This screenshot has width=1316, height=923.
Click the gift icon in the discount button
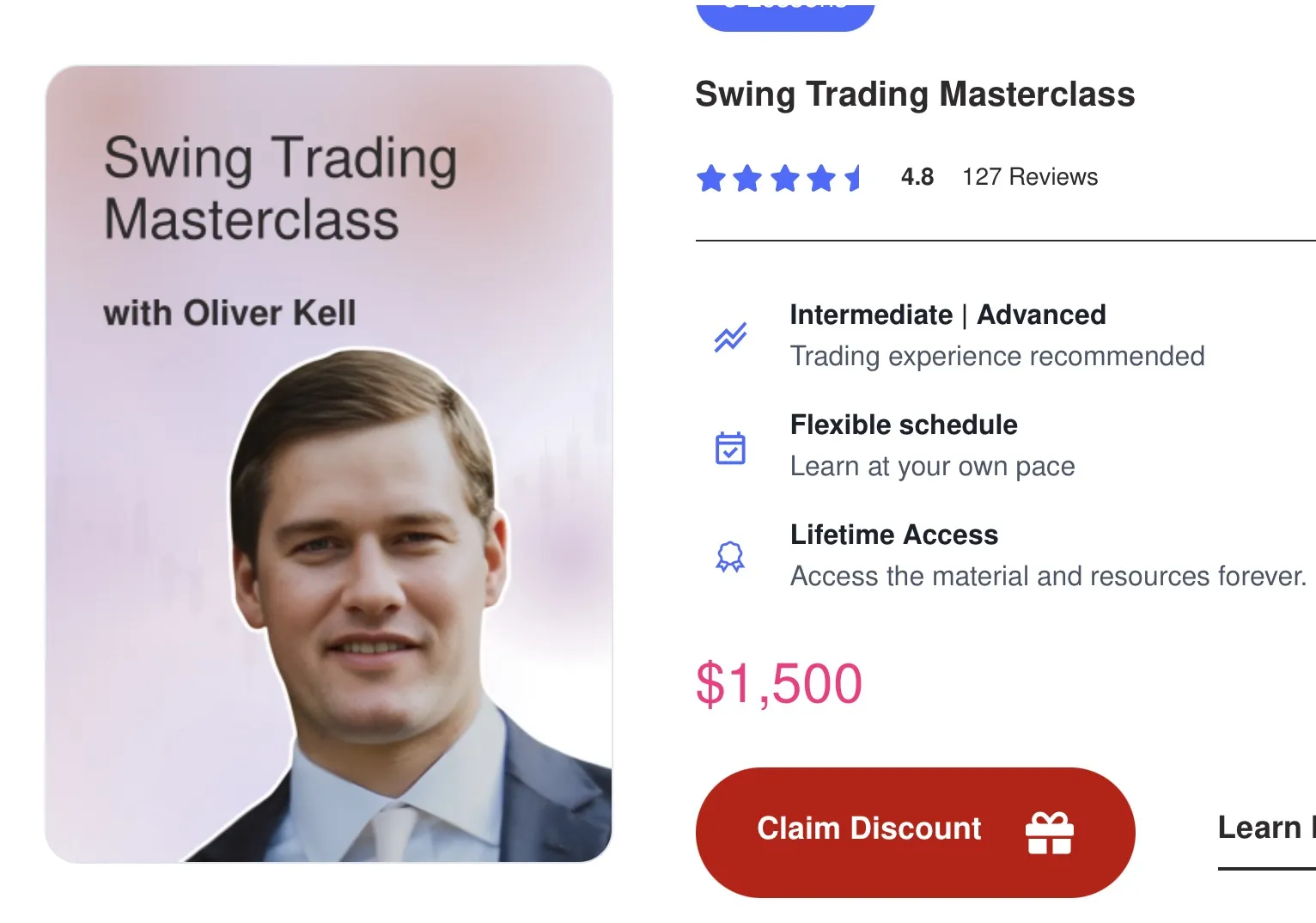[x=1049, y=833]
